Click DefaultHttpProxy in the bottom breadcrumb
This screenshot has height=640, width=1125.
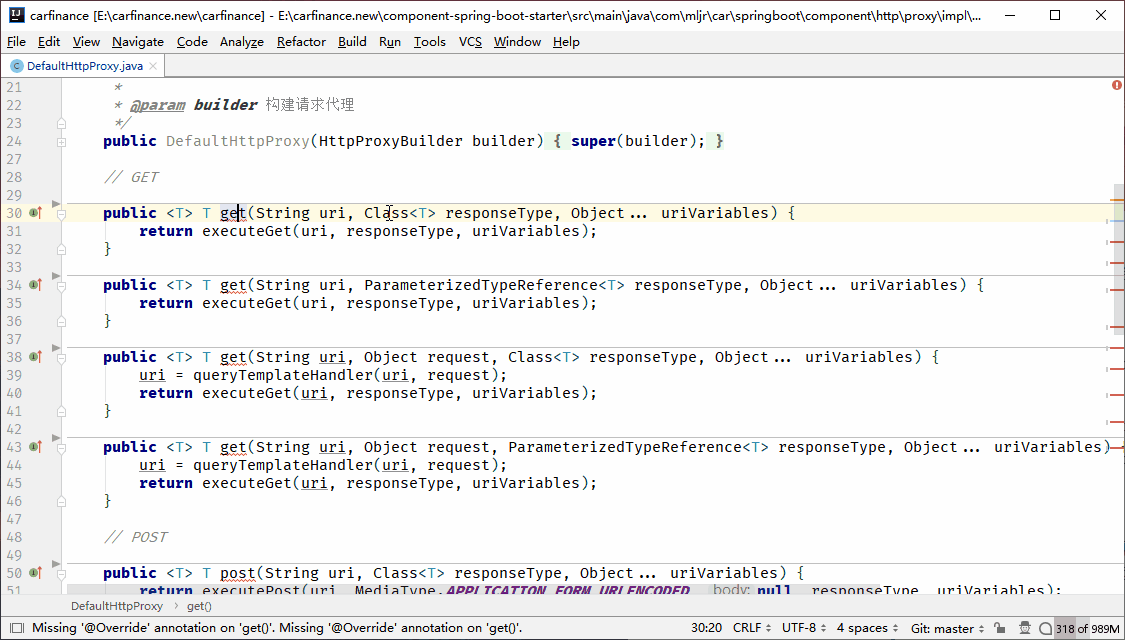116,606
